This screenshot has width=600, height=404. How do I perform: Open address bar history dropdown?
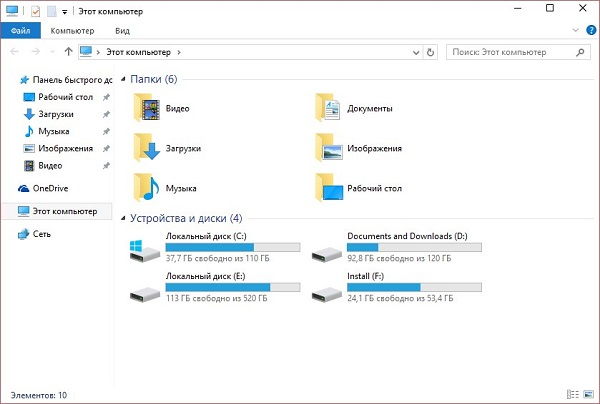click(x=416, y=51)
